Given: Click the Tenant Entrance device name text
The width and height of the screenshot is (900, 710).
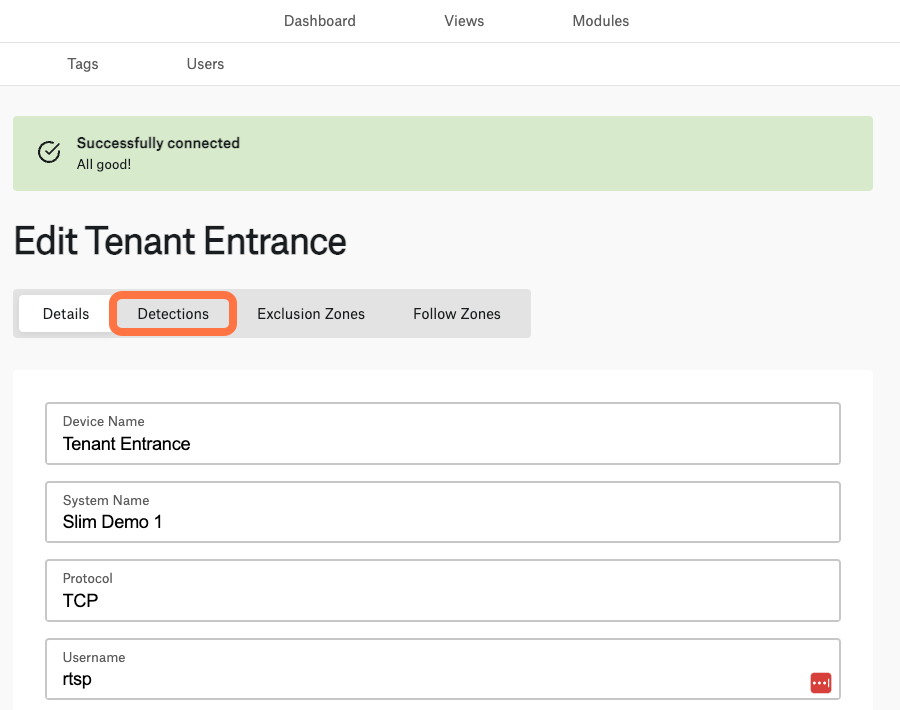Looking at the screenshot, I should (x=126, y=444).
